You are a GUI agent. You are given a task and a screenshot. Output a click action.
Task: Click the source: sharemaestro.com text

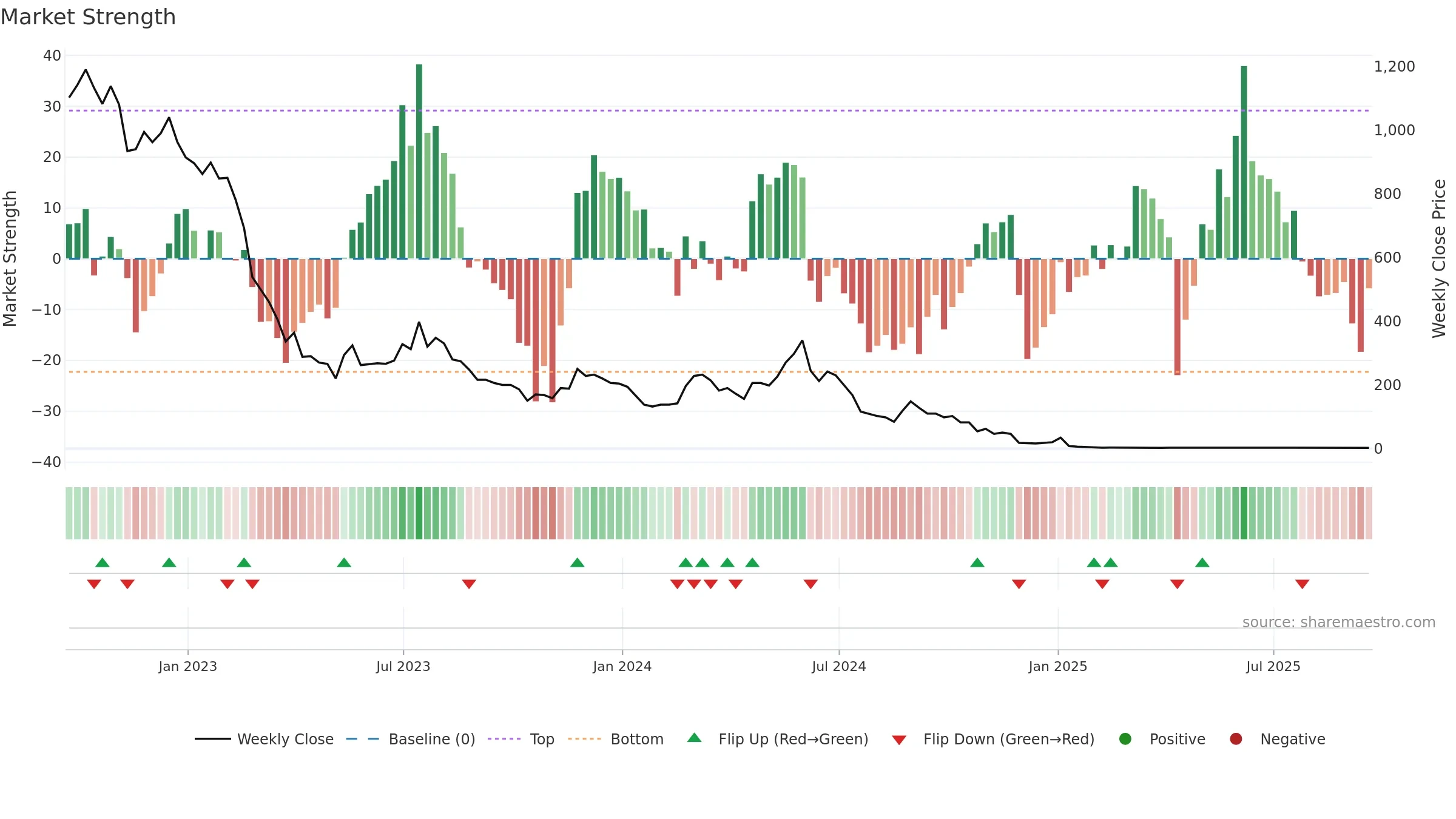click(1339, 622)
